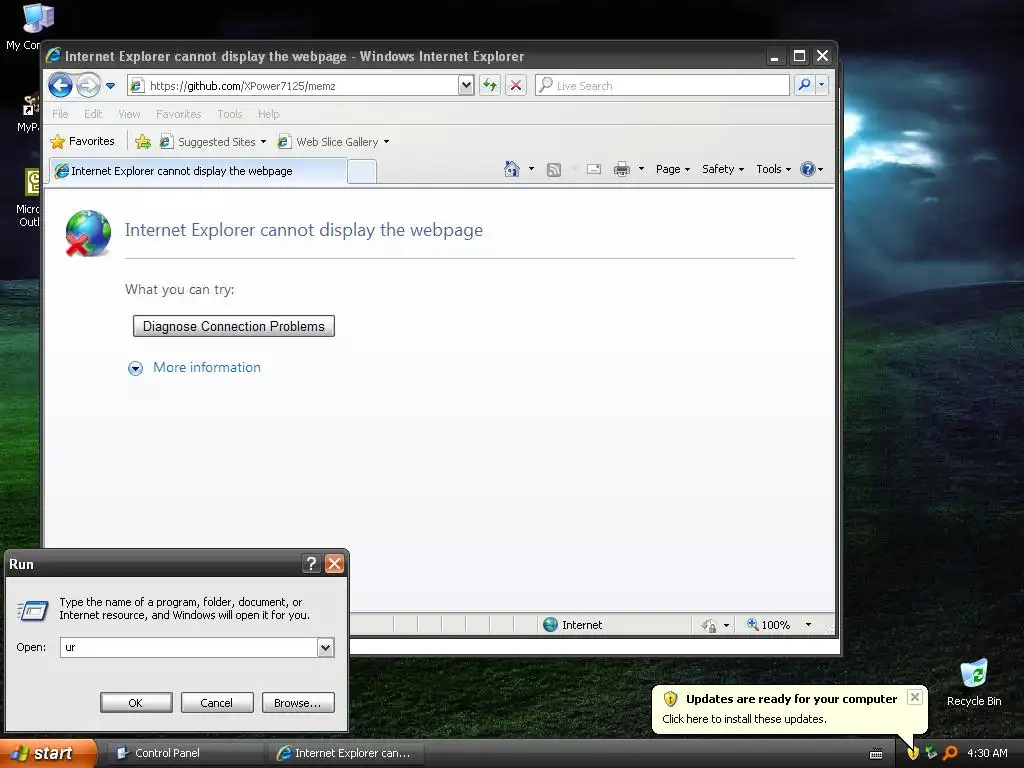Click Add to Favorites Bar star icon
The height and width of the screenshot is (768, 1024).
142,141
